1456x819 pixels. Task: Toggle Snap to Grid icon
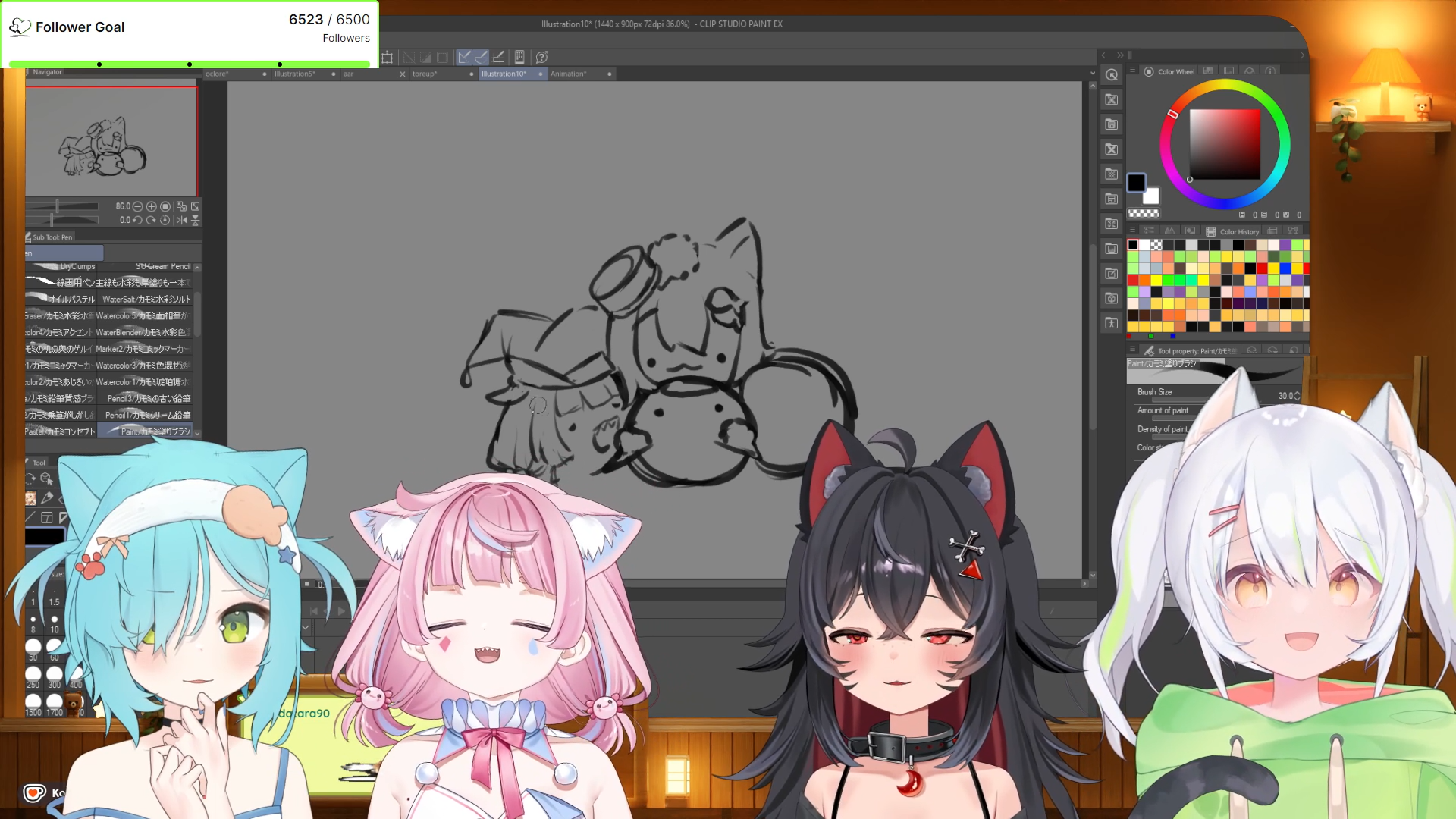coord(498,57)
